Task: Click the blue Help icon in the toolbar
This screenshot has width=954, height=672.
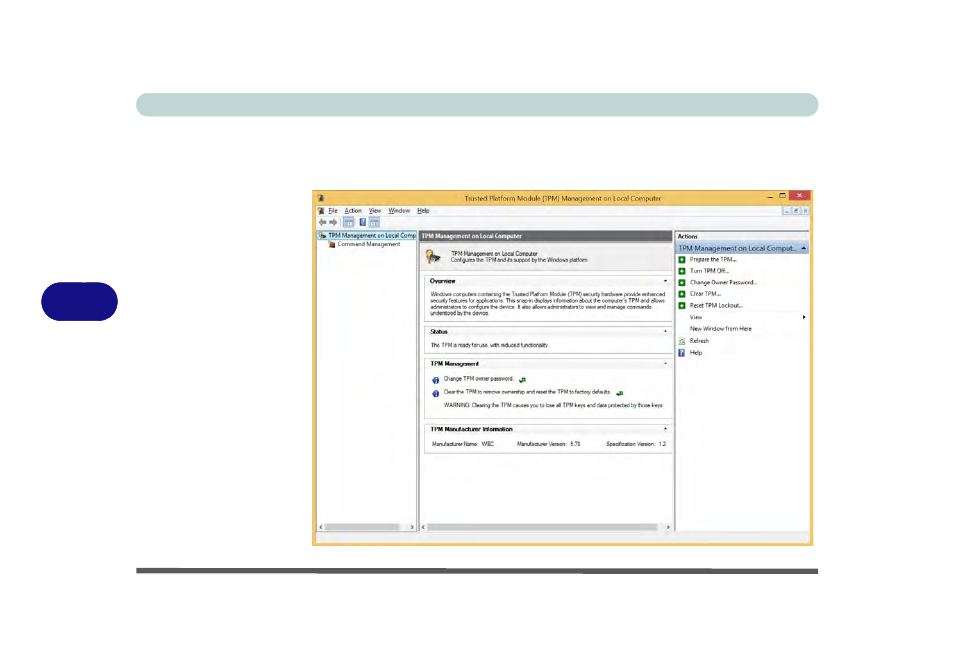Action: click(363, 223)
